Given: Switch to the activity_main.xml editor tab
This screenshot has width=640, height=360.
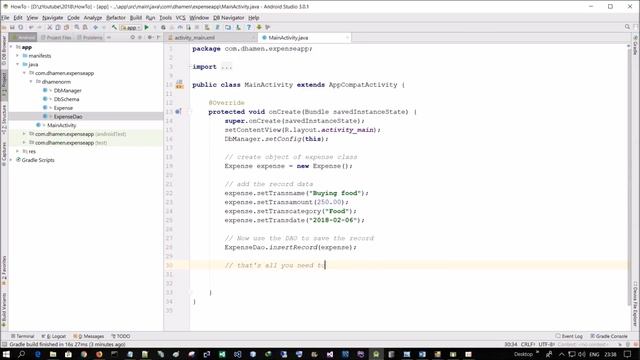Looking at the screenshot, I should pyautogui.click(x=210, y=38).
